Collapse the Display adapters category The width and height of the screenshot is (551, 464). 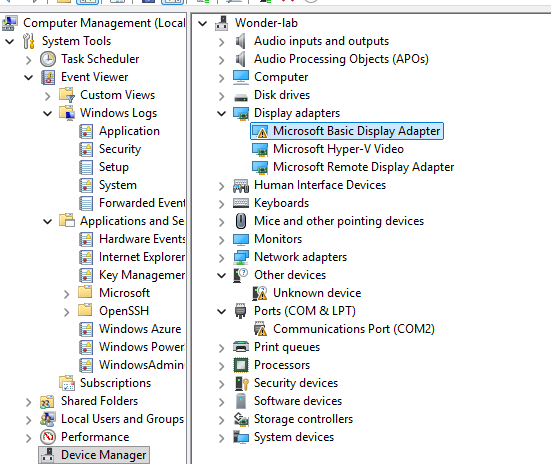(x=221, y=114)
